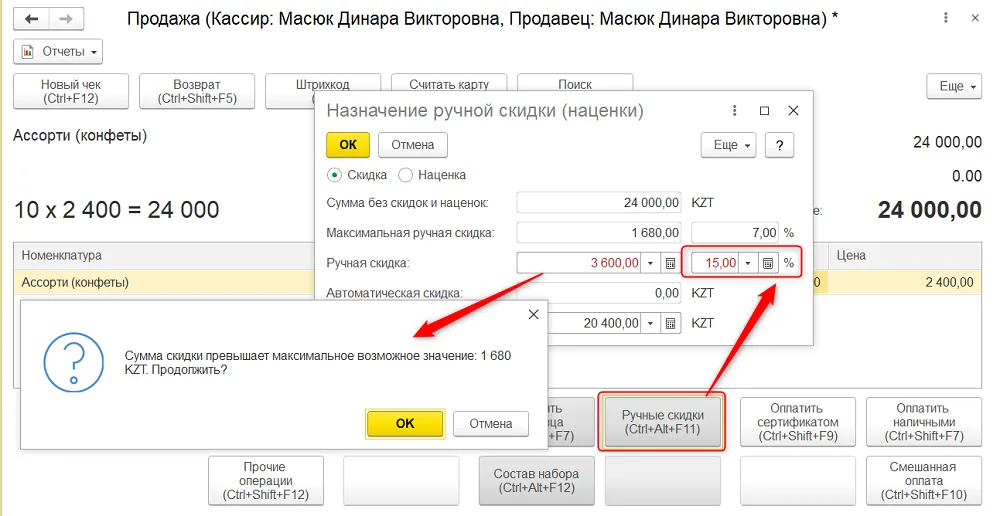Expand the dialog Еще menu

point(729,145)
